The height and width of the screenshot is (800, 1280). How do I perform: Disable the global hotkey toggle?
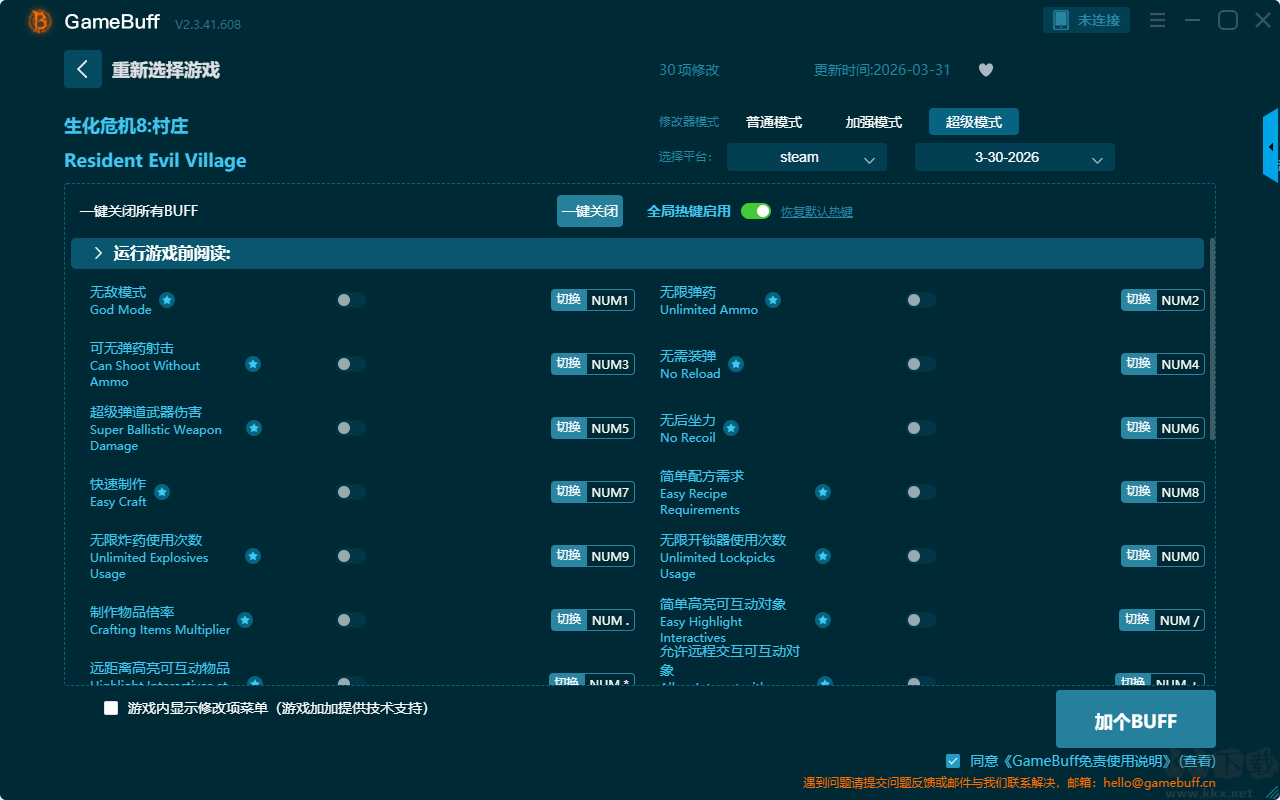(x=756, y=211)
